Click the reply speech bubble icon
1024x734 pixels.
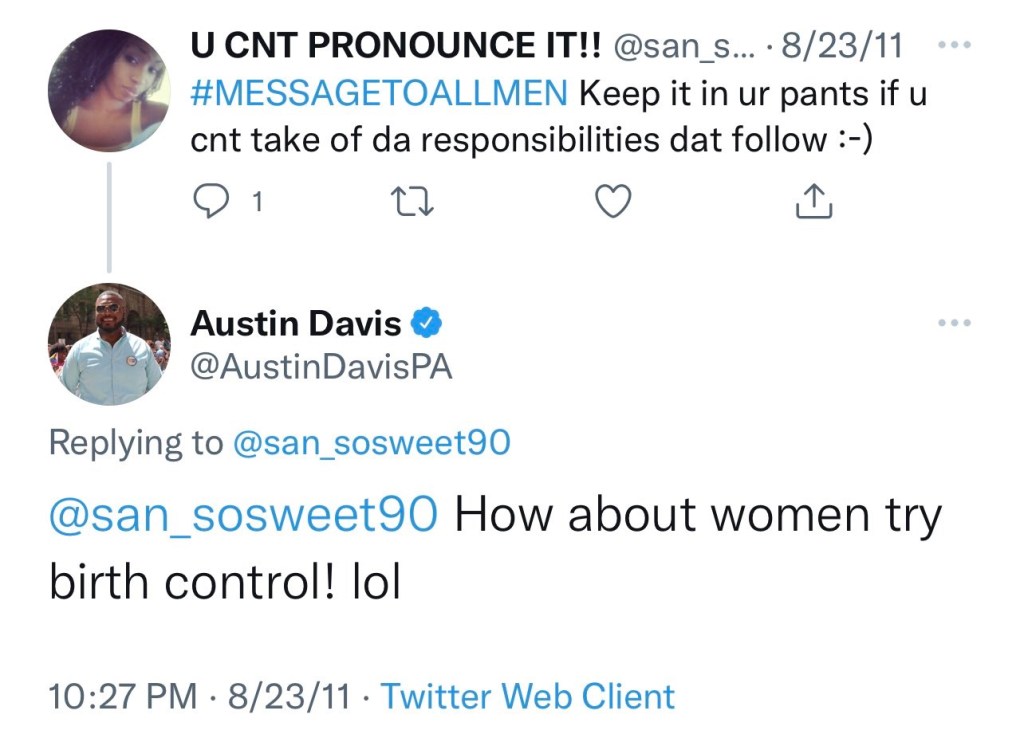[211, 203]
